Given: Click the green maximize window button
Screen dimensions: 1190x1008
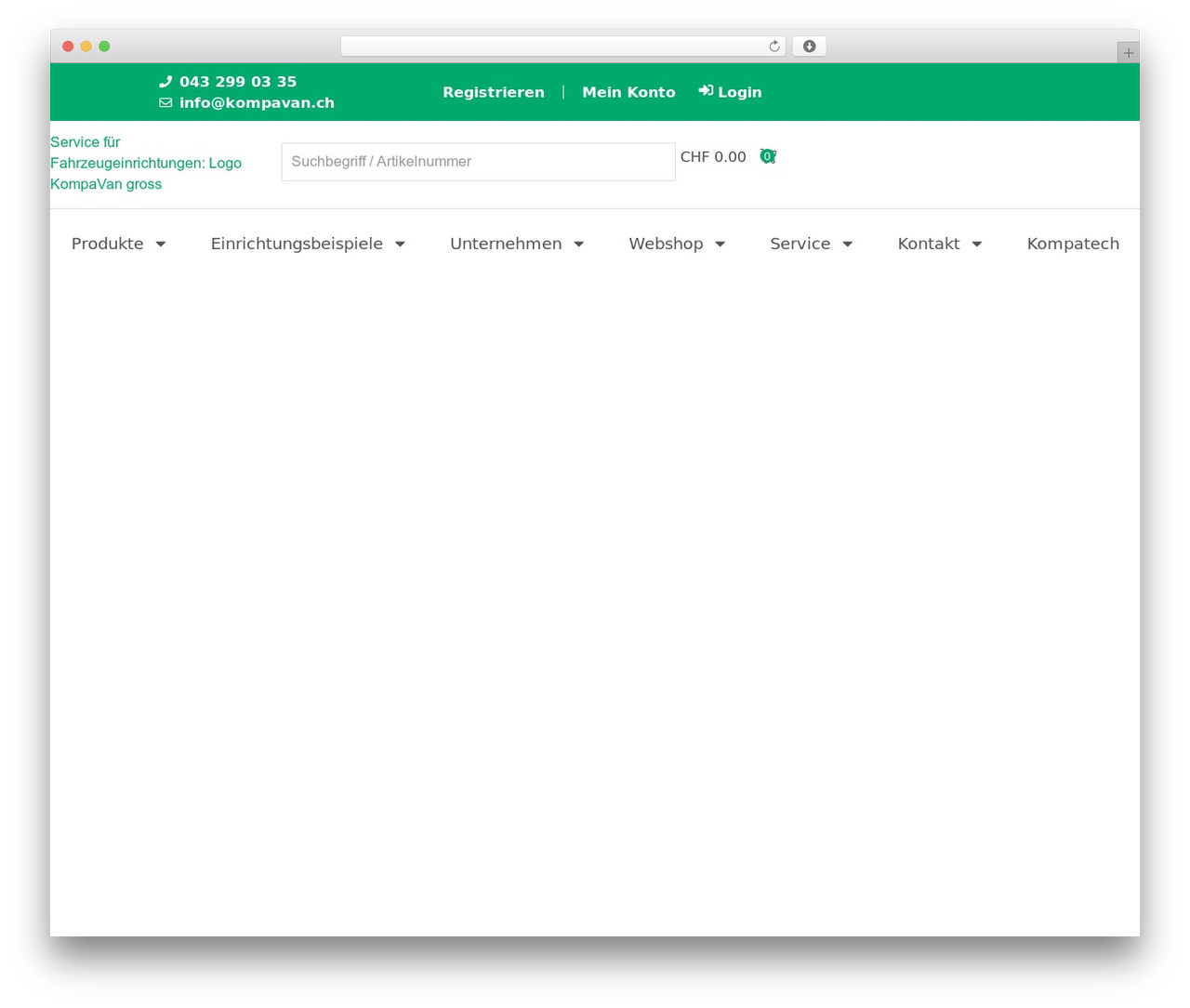Looking at the screenshot, I should coord(104,46).
